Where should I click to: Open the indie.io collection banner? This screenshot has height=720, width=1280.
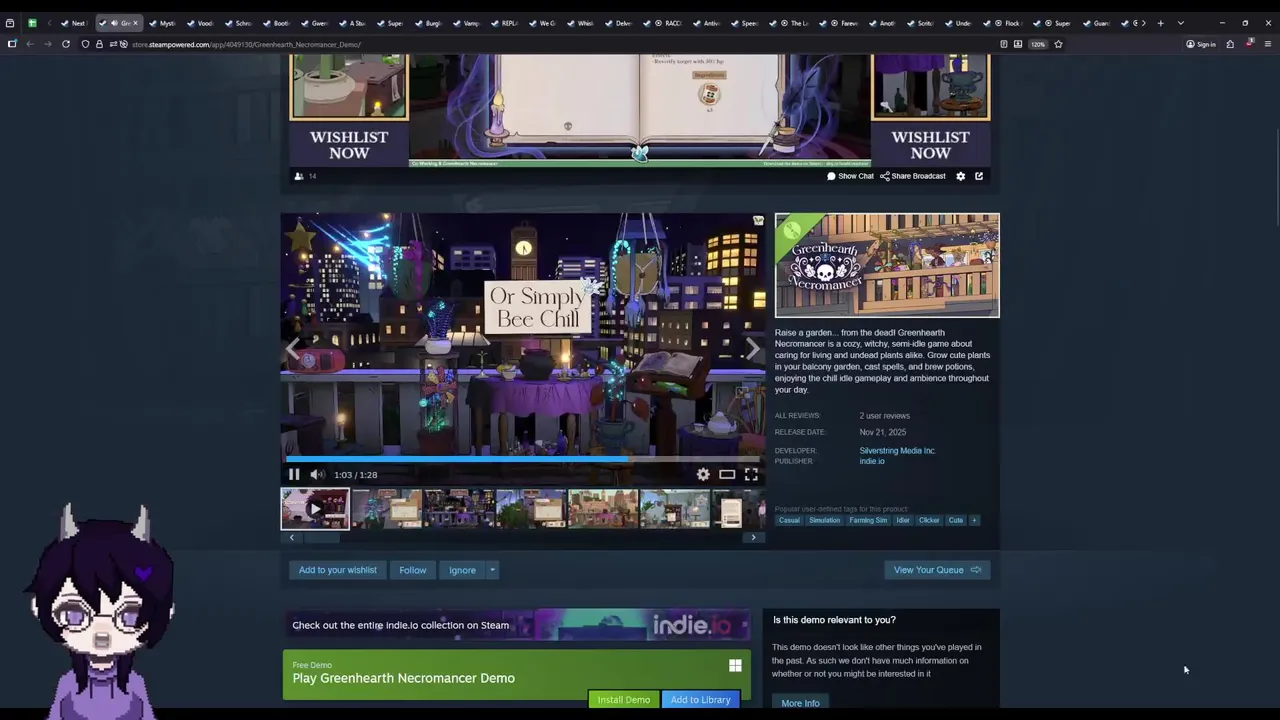[x=516, y=625]
